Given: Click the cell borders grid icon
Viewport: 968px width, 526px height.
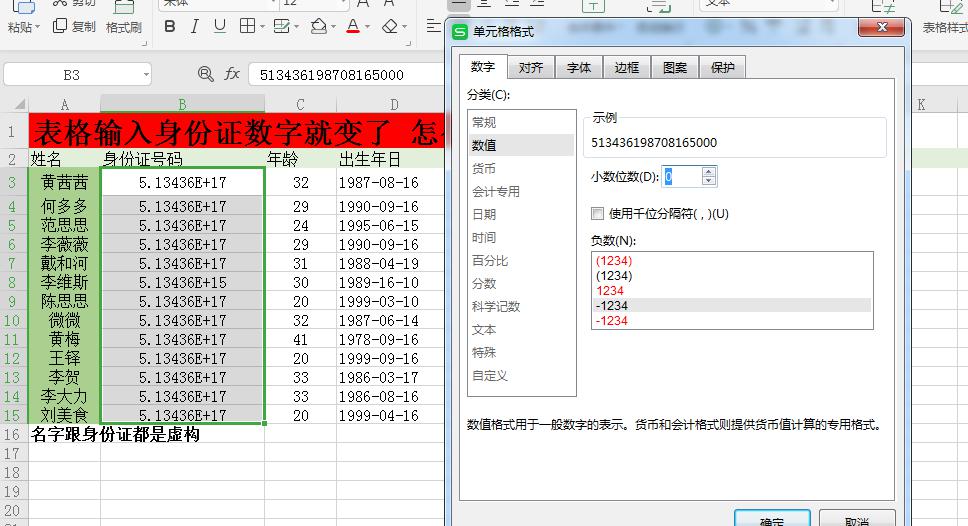Looking at the screenshot, I should point(247,27).
